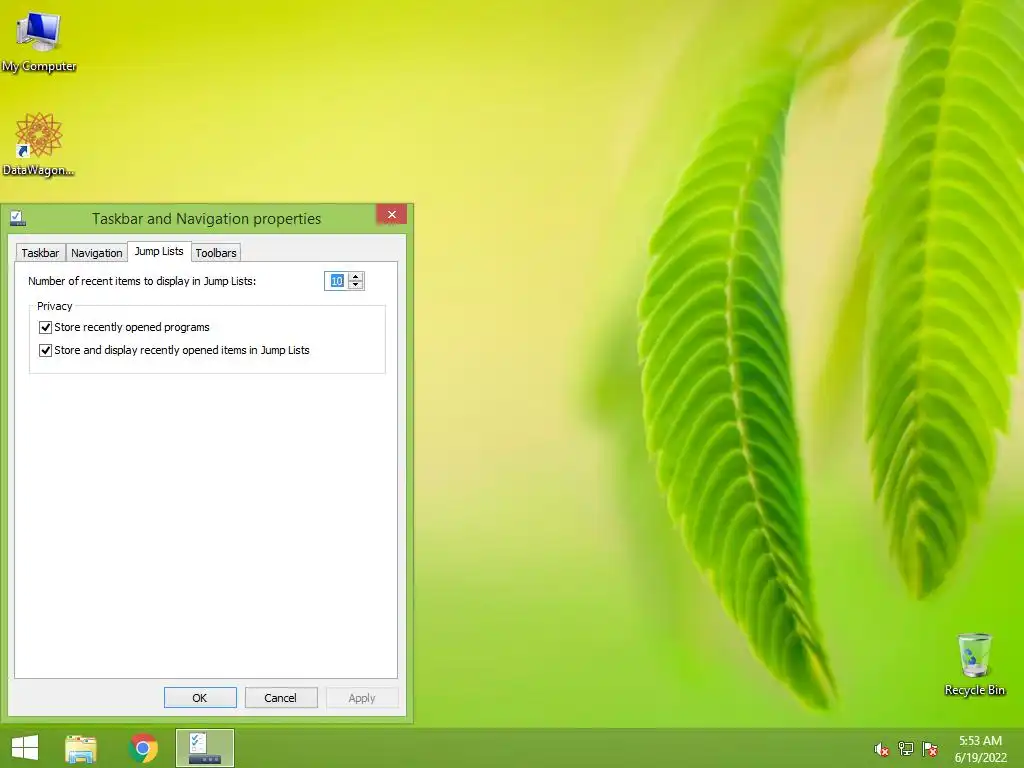The image size is (1024, 768).
Task: Select the Jump Lists tab
Action: 159,251
